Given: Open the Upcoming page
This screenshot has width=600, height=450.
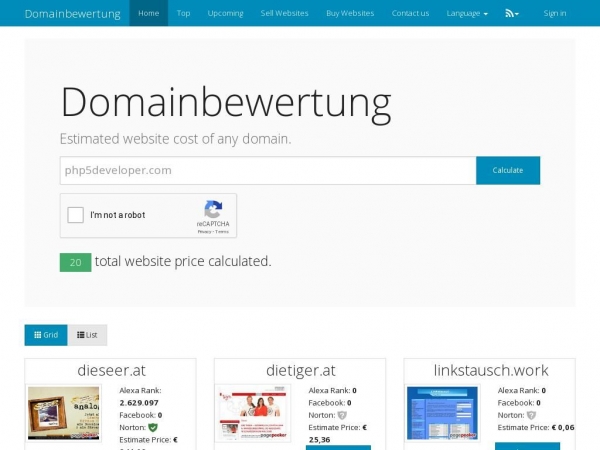Looking at the screenshot, I should [x=225, y=13].
